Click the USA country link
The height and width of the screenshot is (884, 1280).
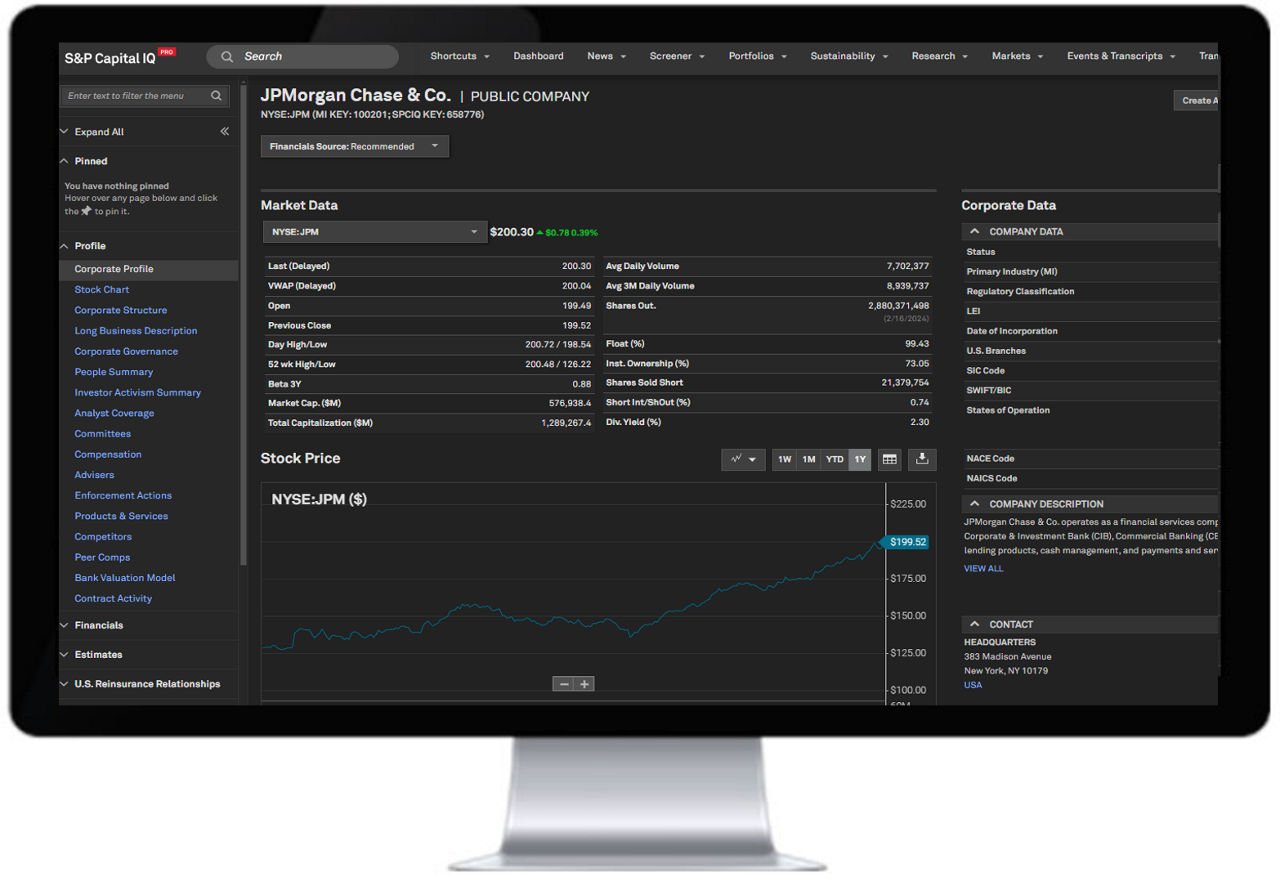click(973, 685)
